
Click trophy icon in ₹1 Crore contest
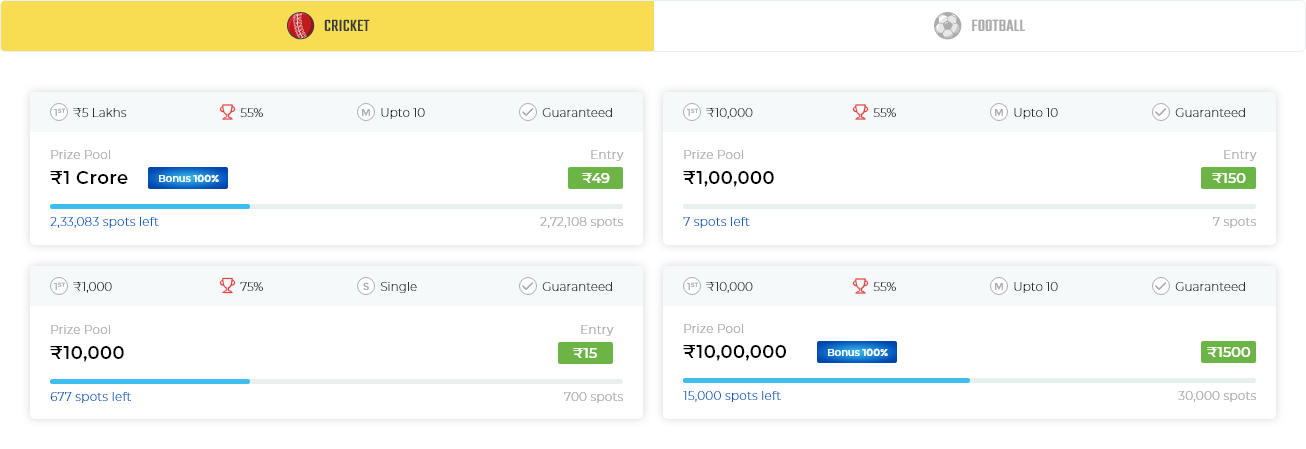(x=226, y=112)
